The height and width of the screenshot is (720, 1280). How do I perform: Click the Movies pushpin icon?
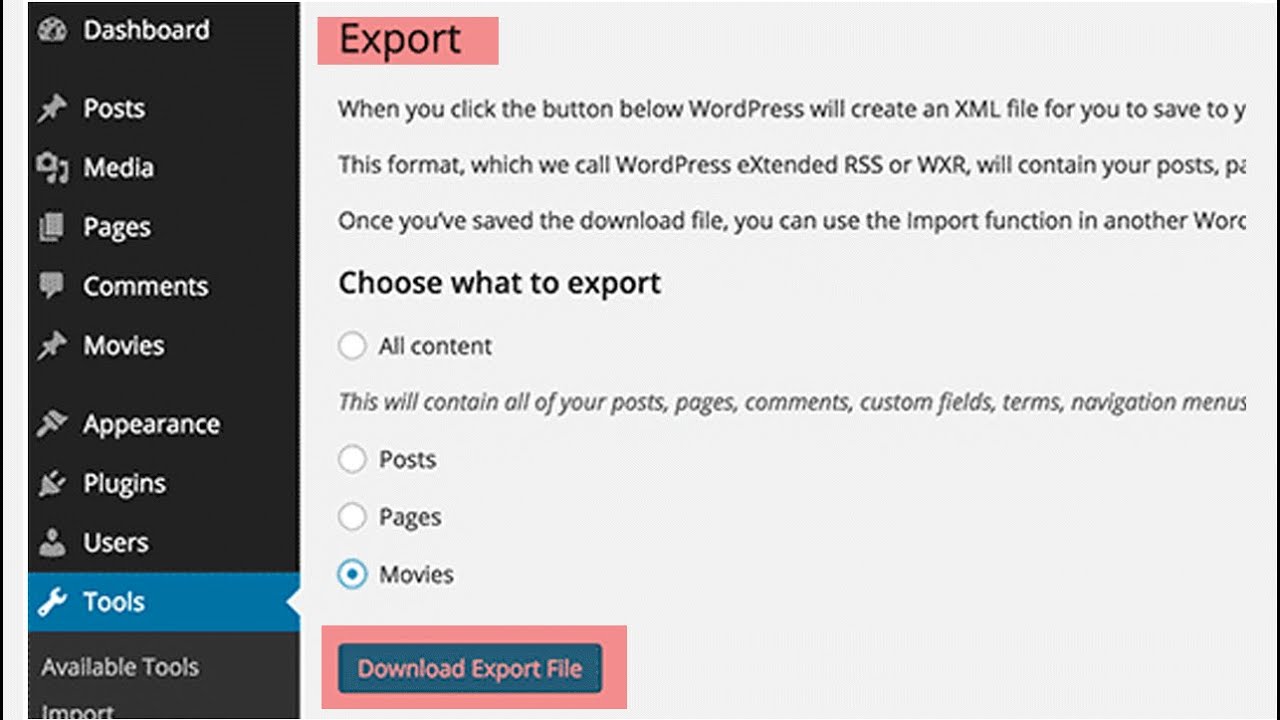tap(52, 345)
